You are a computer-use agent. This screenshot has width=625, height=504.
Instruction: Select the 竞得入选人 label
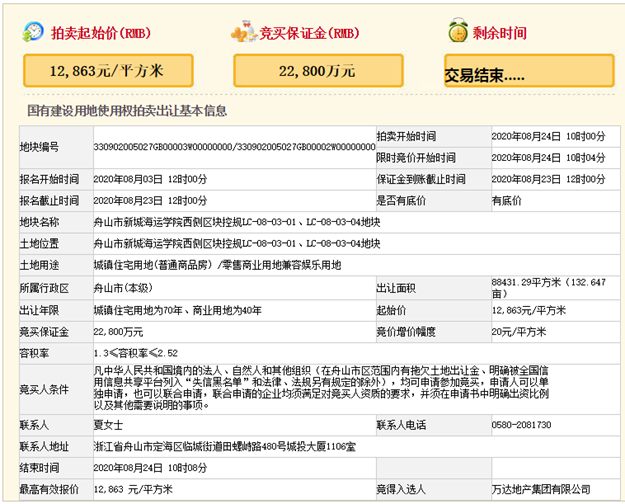(x=401, y=490)
